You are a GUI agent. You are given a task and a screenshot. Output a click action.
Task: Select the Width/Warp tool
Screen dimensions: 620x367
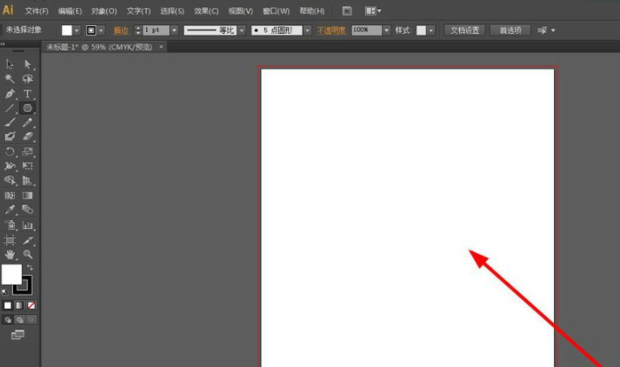click(10, 166)
